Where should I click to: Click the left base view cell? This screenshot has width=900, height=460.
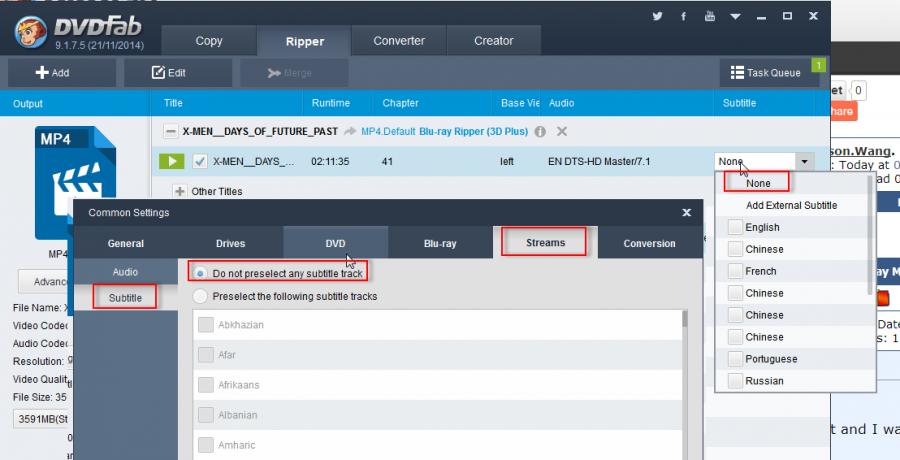click(507, 161)
